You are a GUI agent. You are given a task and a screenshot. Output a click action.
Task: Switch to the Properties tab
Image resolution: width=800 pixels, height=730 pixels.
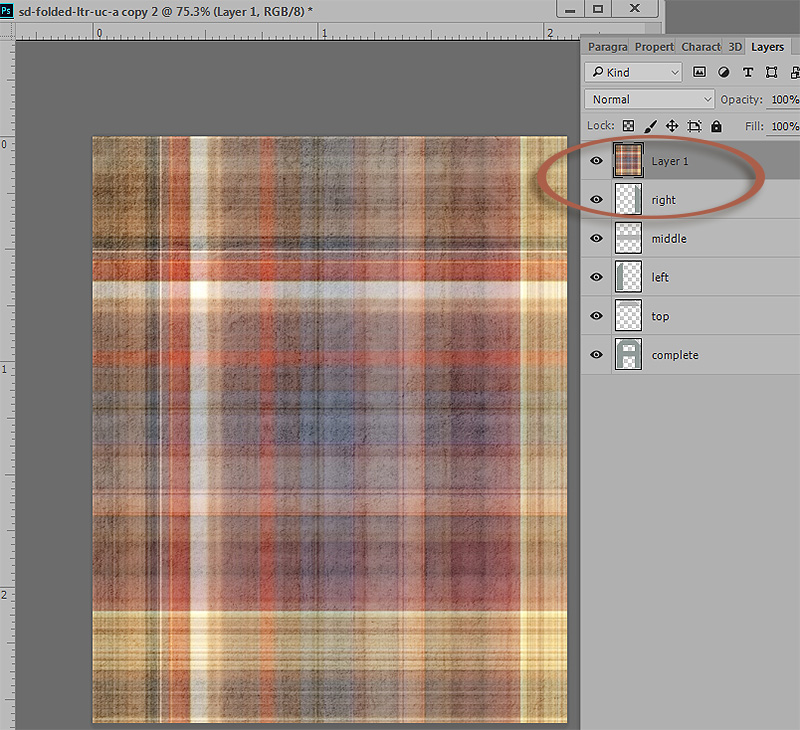point(654,47)
